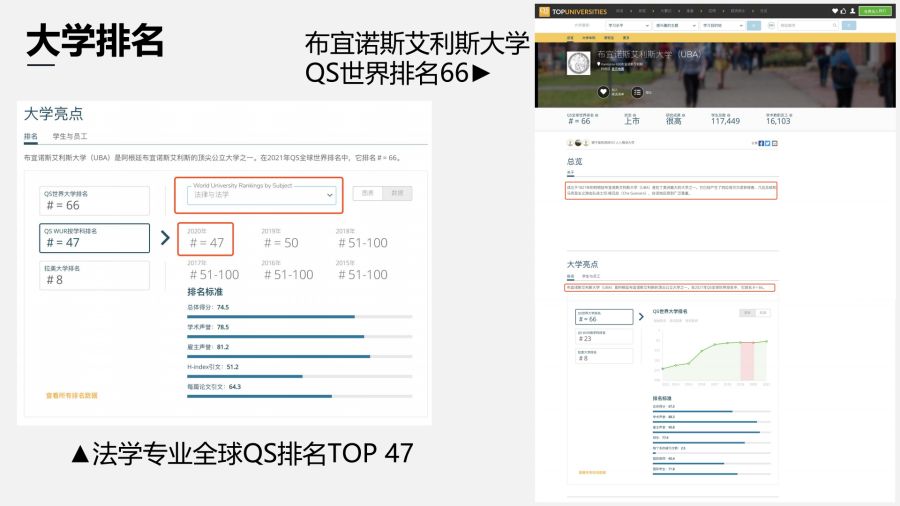Click the 2015年 '# 51-100' ranking value
The image size is (900, 506).
coord(363,275)
